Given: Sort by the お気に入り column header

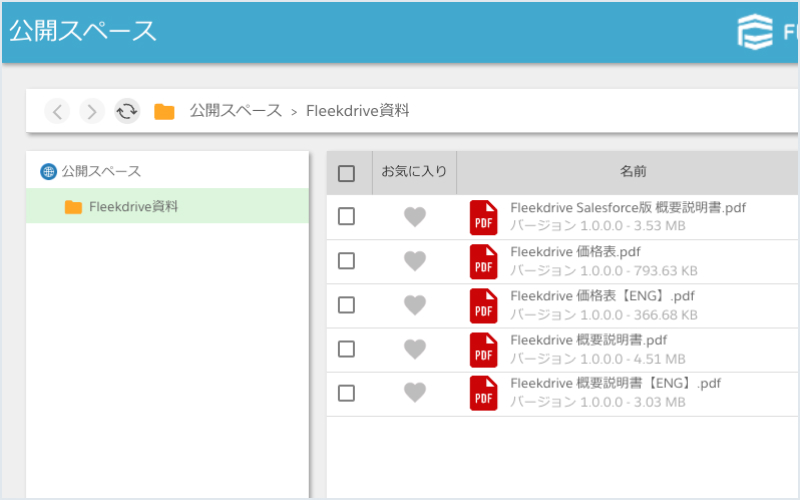Looking at the screenshot, I should pyautogui.click(x=414, y=171).
